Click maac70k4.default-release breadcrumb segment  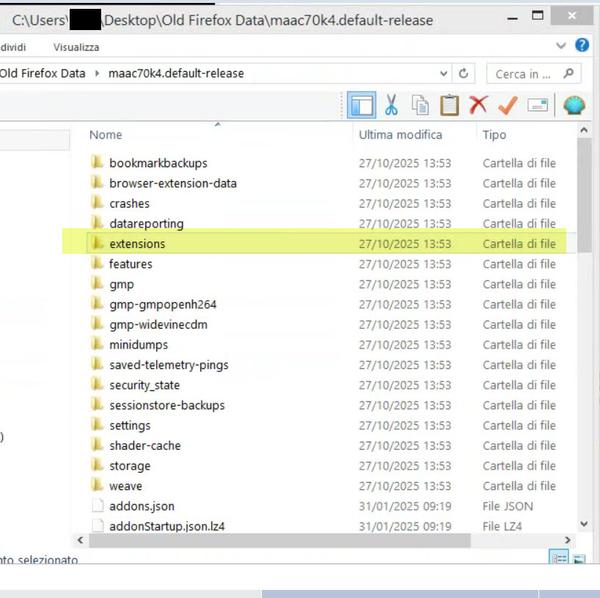point(176,73)
